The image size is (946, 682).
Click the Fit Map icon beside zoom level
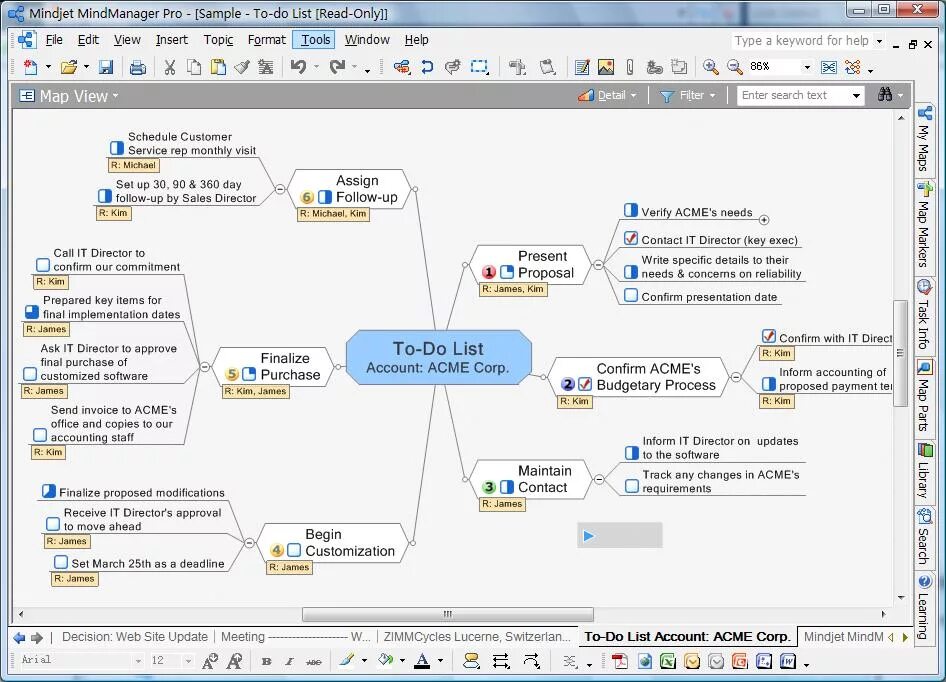pos(829,67)
